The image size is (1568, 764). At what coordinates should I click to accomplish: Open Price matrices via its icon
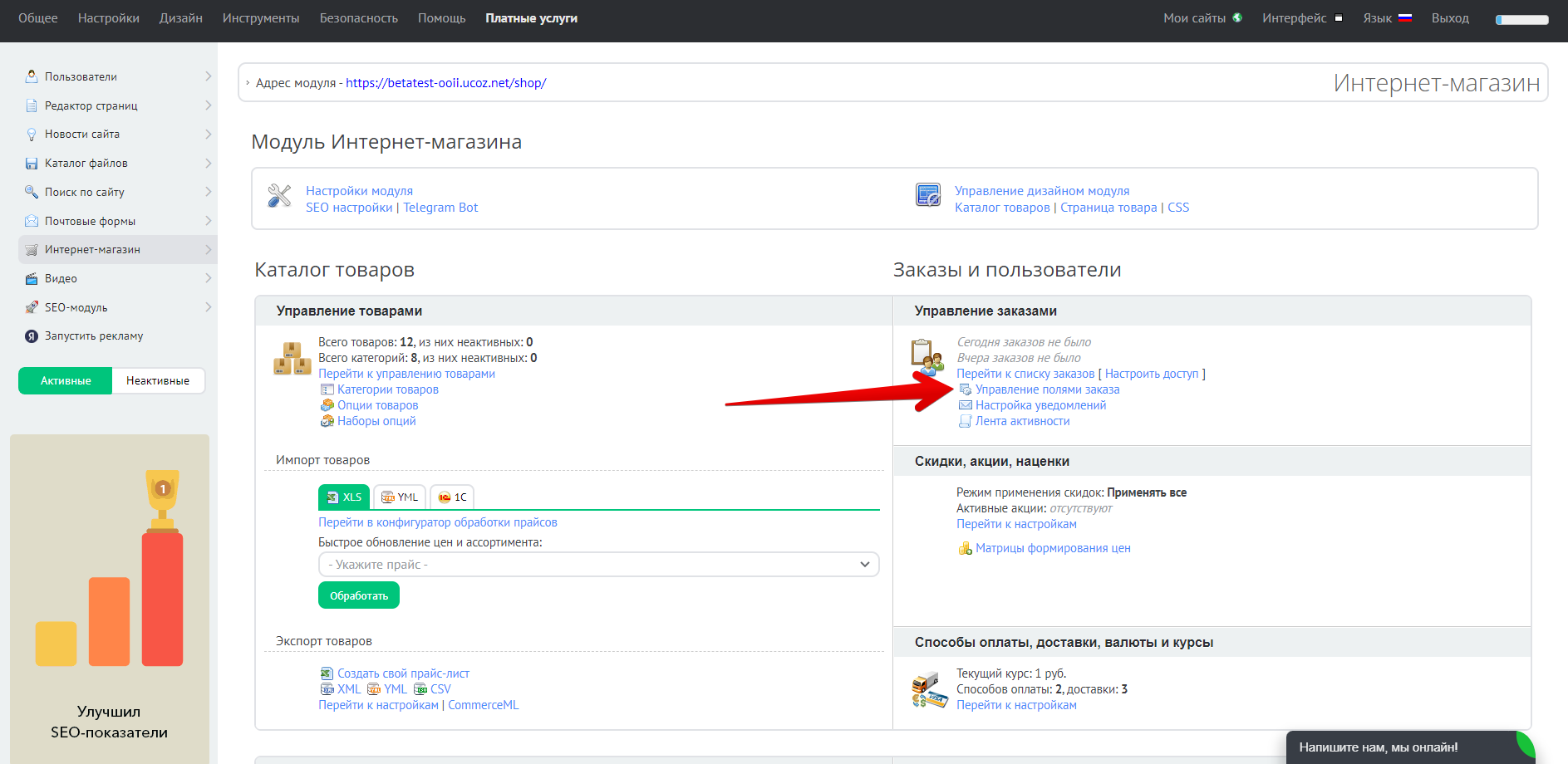pyautogui.click(x=965, y=549)
